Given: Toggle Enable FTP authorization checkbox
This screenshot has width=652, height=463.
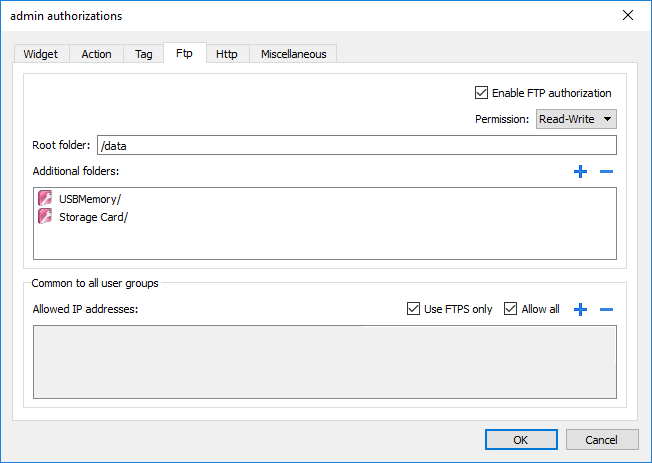Looking at the screenshot, I should coord(482,93).
